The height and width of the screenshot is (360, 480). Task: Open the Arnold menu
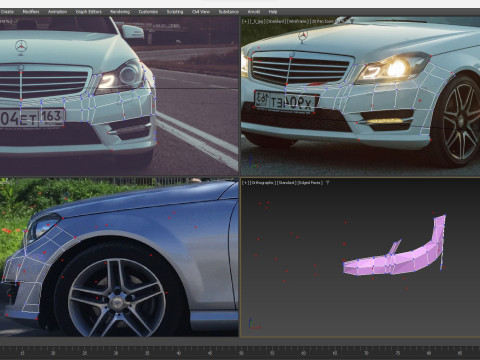pos(254,12)
